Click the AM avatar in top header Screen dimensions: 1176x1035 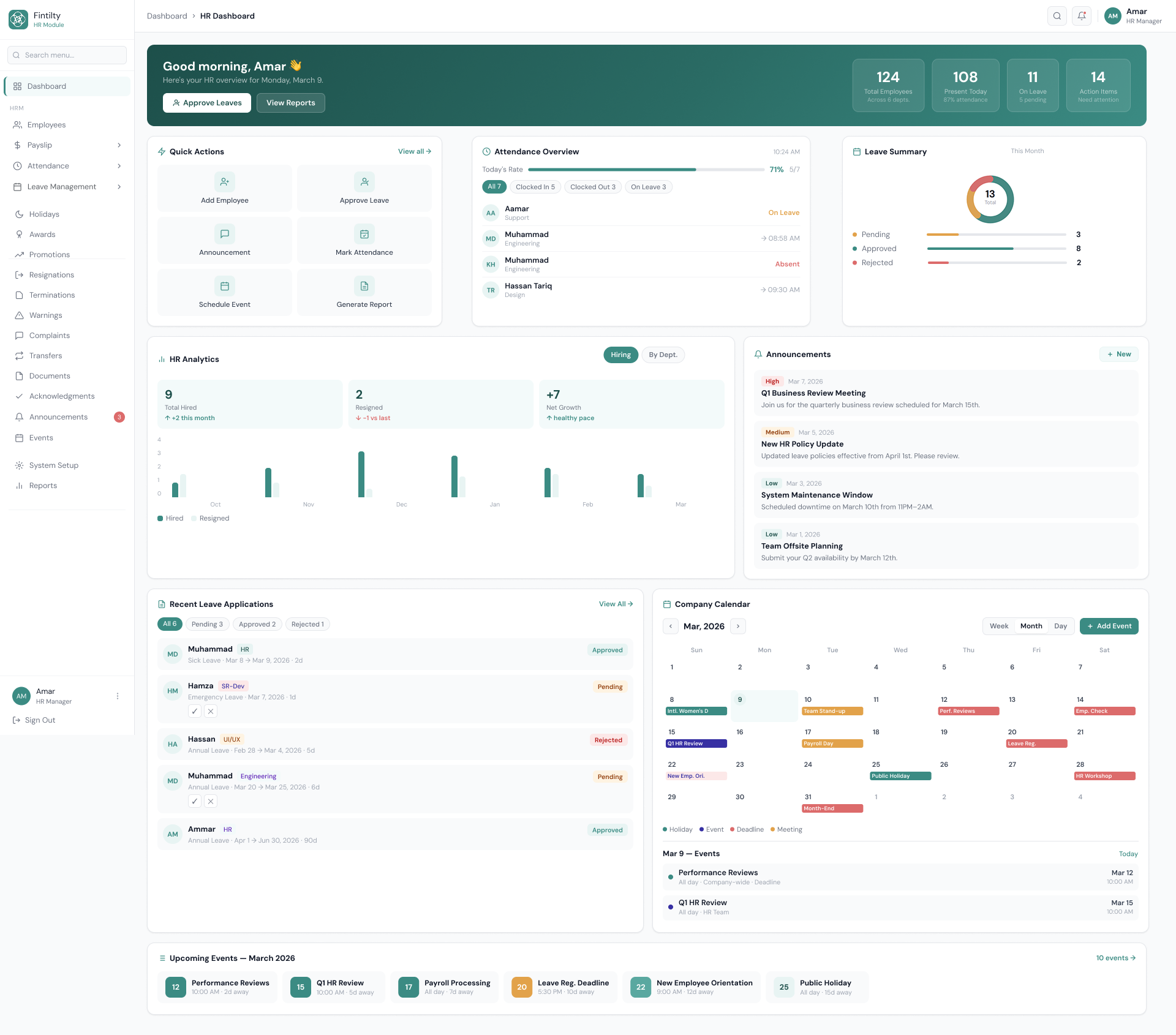pyautogui.click(x=1113, y=16)
